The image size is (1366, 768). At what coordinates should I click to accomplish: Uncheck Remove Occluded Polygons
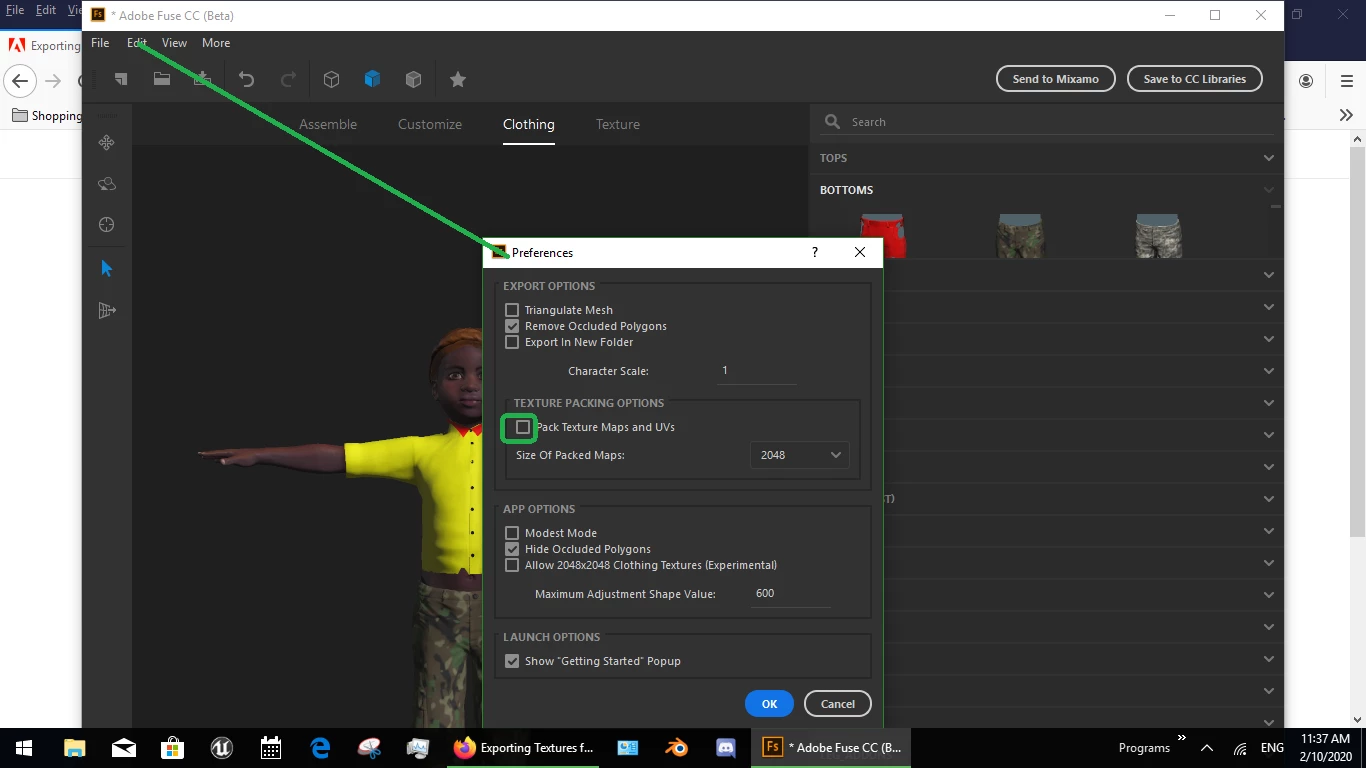[x=512, y=326]
